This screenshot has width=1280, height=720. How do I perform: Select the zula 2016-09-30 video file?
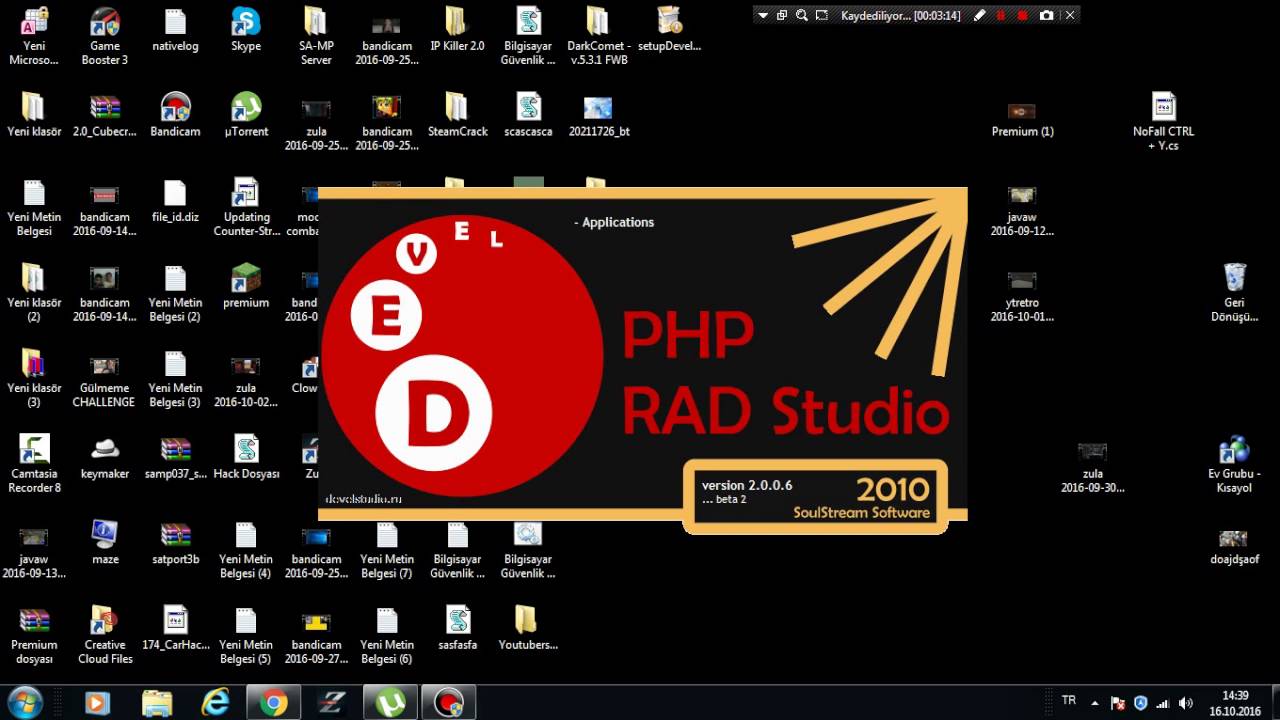(1092, 467)
